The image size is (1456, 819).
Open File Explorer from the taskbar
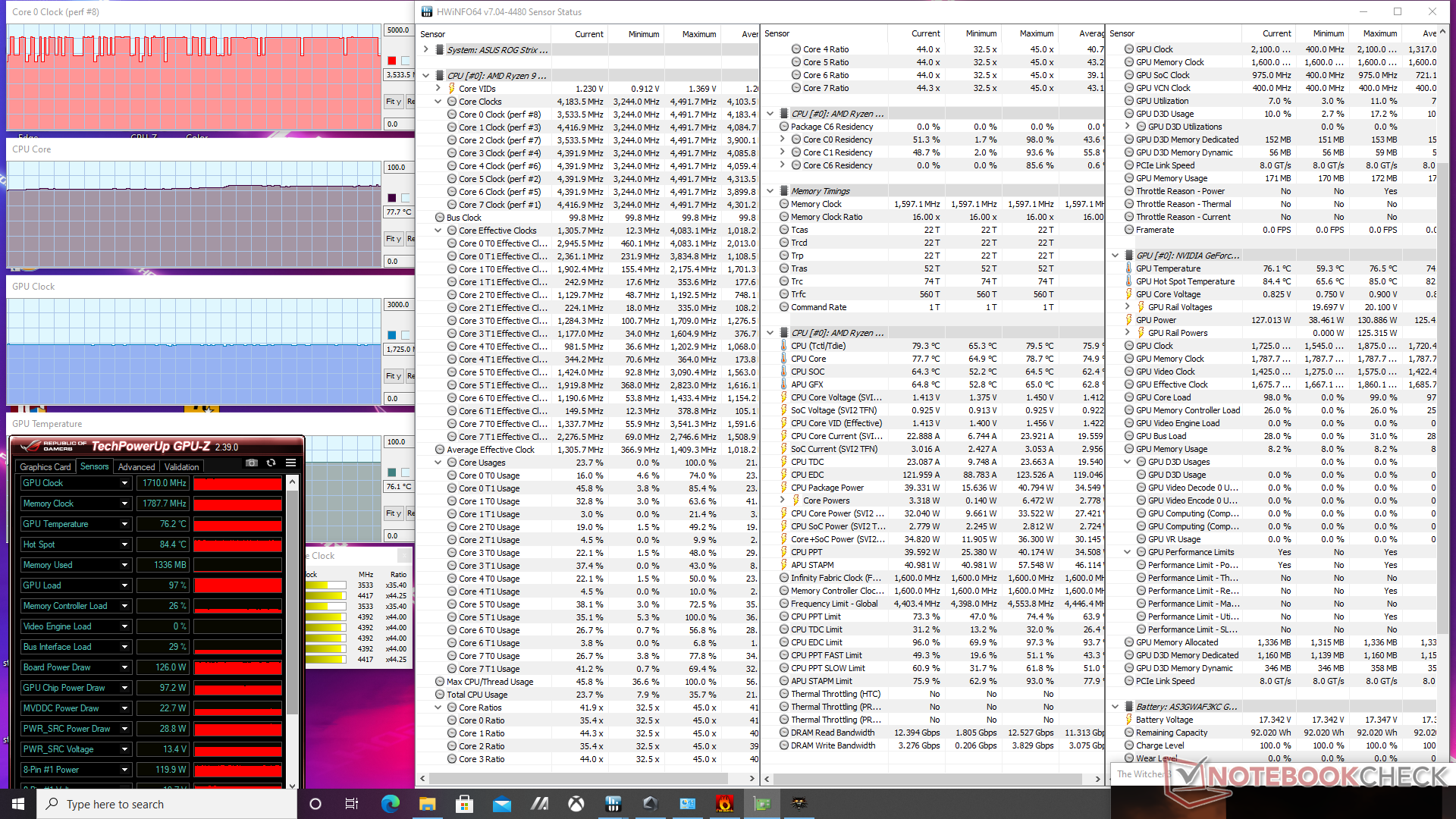[428, 804]
